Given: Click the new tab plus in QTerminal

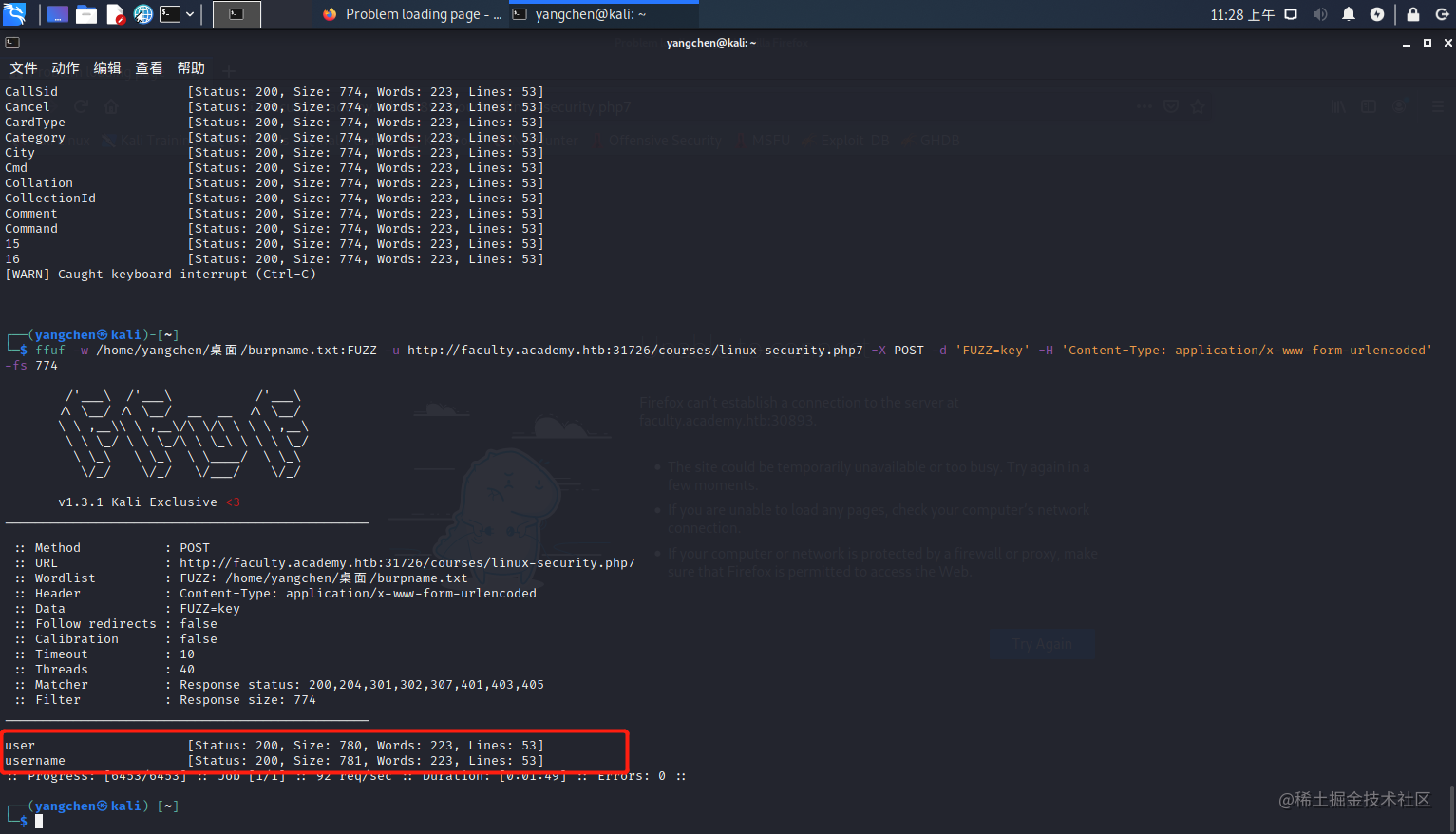Looking at the screenshot, I should (x=228, y=68).
